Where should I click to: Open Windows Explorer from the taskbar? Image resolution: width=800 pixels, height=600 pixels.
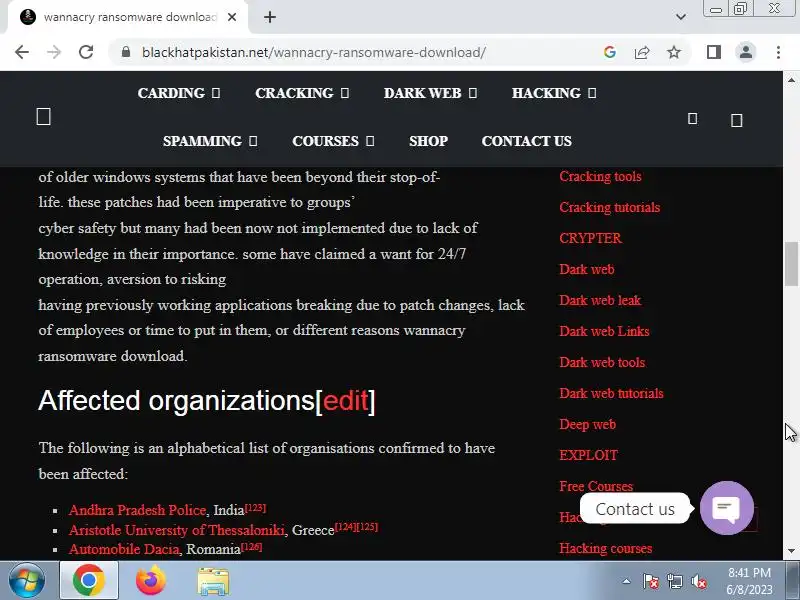click(x=213, y=581)
